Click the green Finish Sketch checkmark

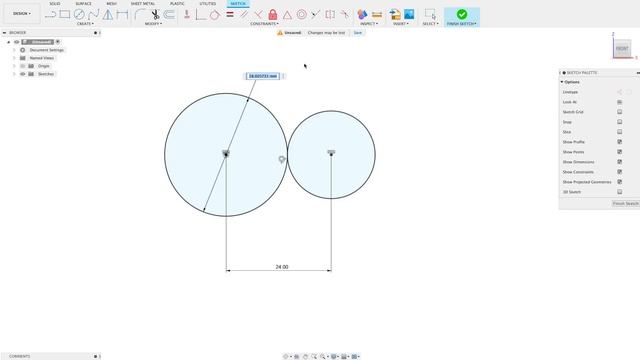click(x=462, y=14)
